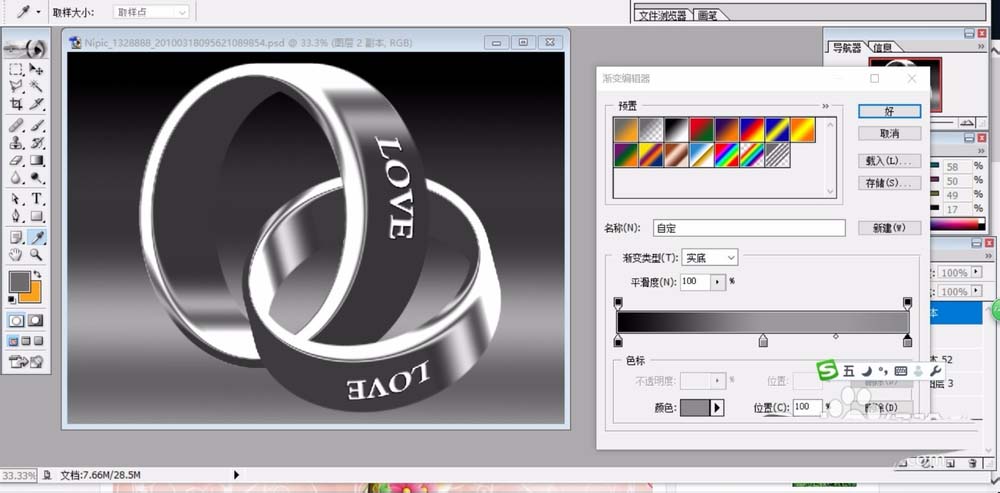Click the orange background color swatch
The width and height of the screenshot is (1000, 493).
tap(33, 295)
